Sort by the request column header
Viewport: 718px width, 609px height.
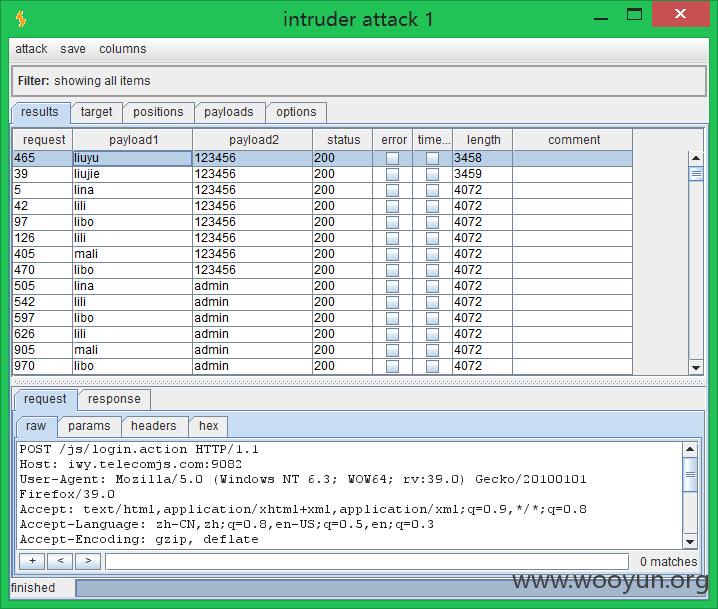[43, 140]
